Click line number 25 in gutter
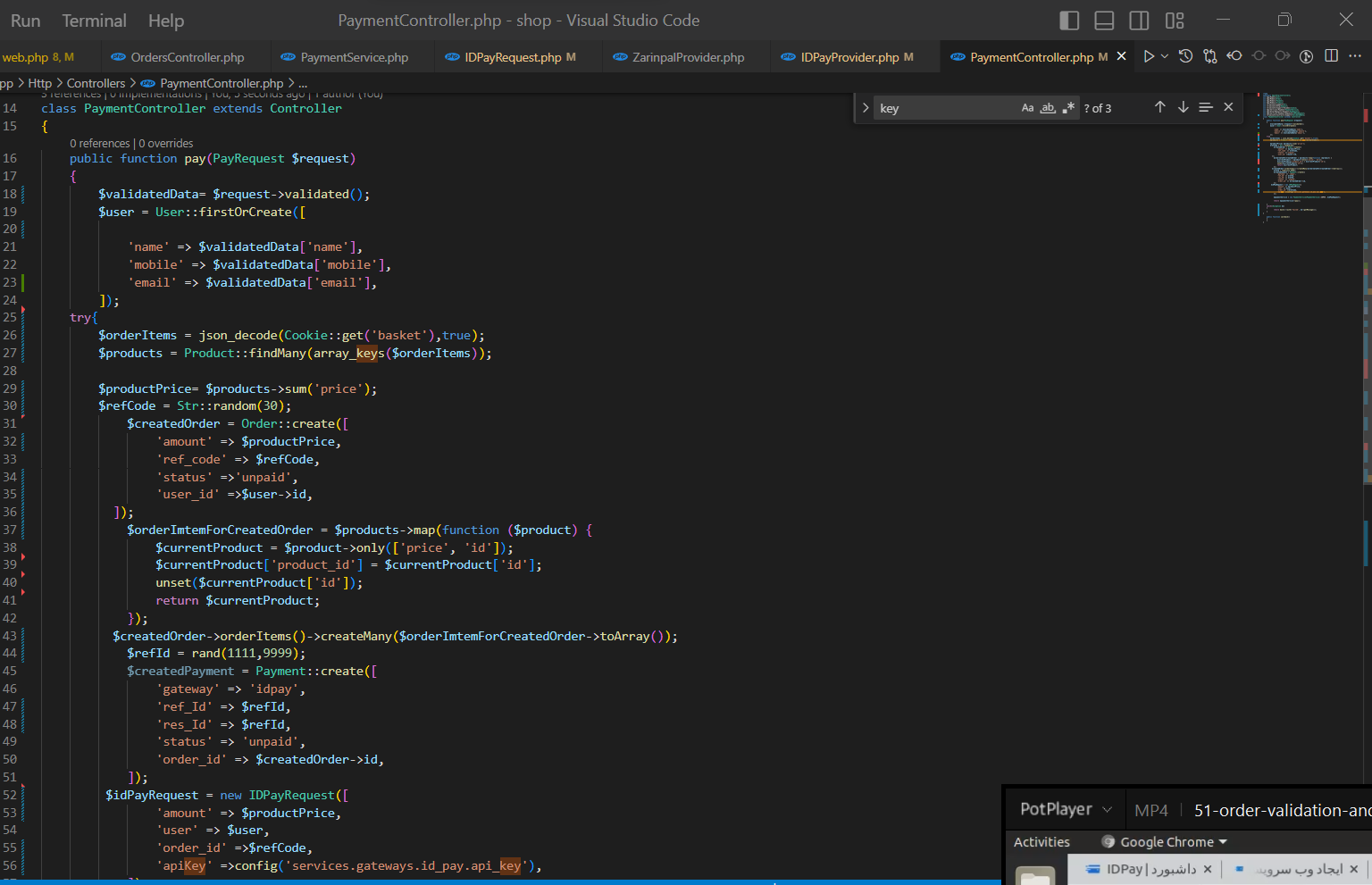1372x885 pixels. [10, 317]
